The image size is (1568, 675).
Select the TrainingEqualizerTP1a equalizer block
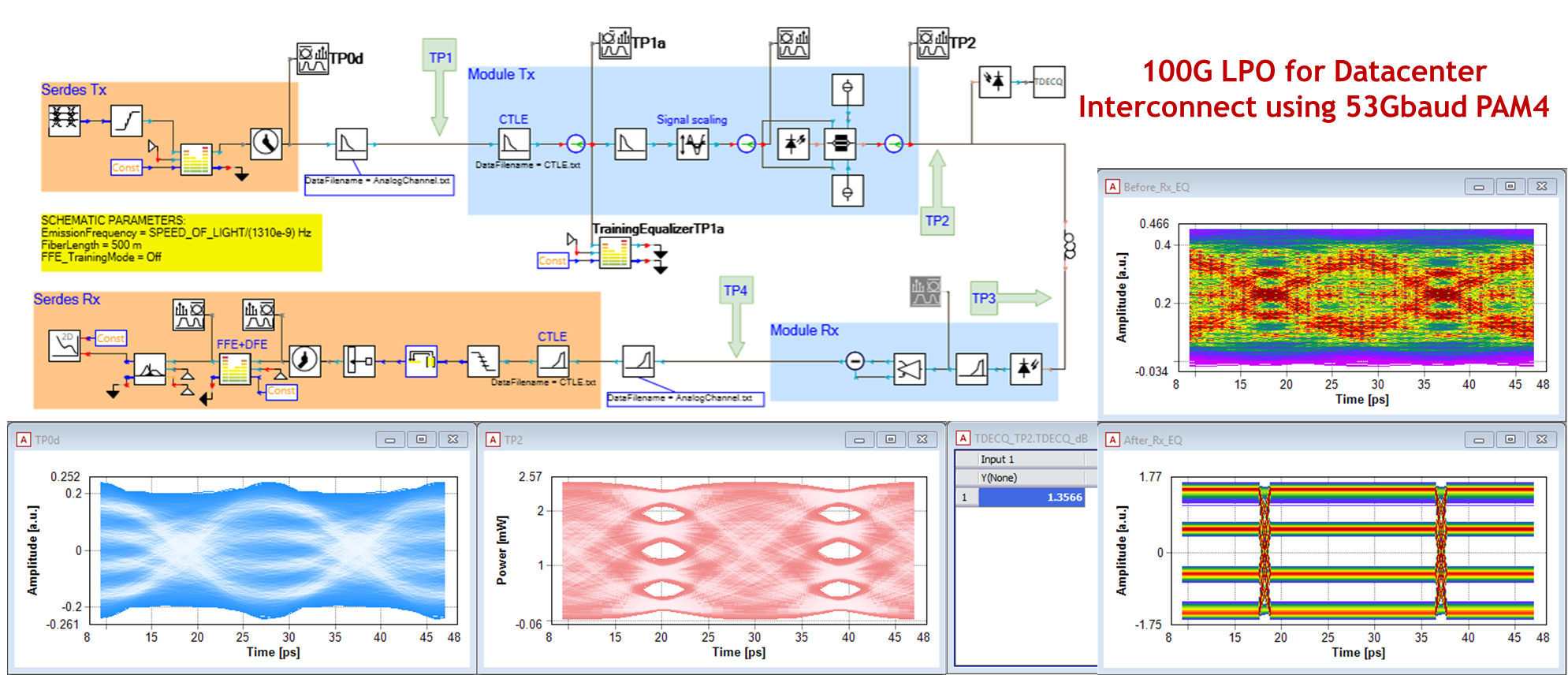coord(614,254)
